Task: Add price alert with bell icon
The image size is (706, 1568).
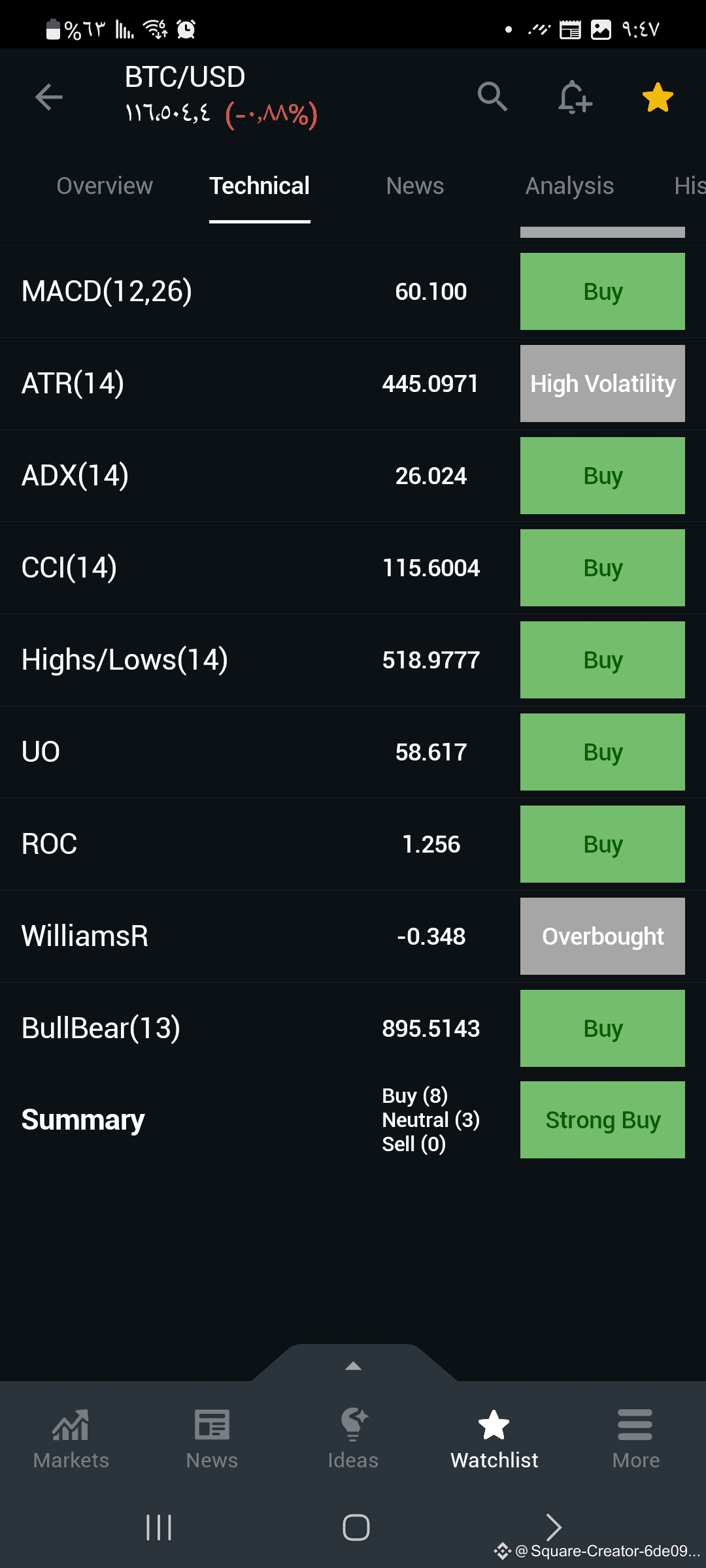Action: click(575, 97)
